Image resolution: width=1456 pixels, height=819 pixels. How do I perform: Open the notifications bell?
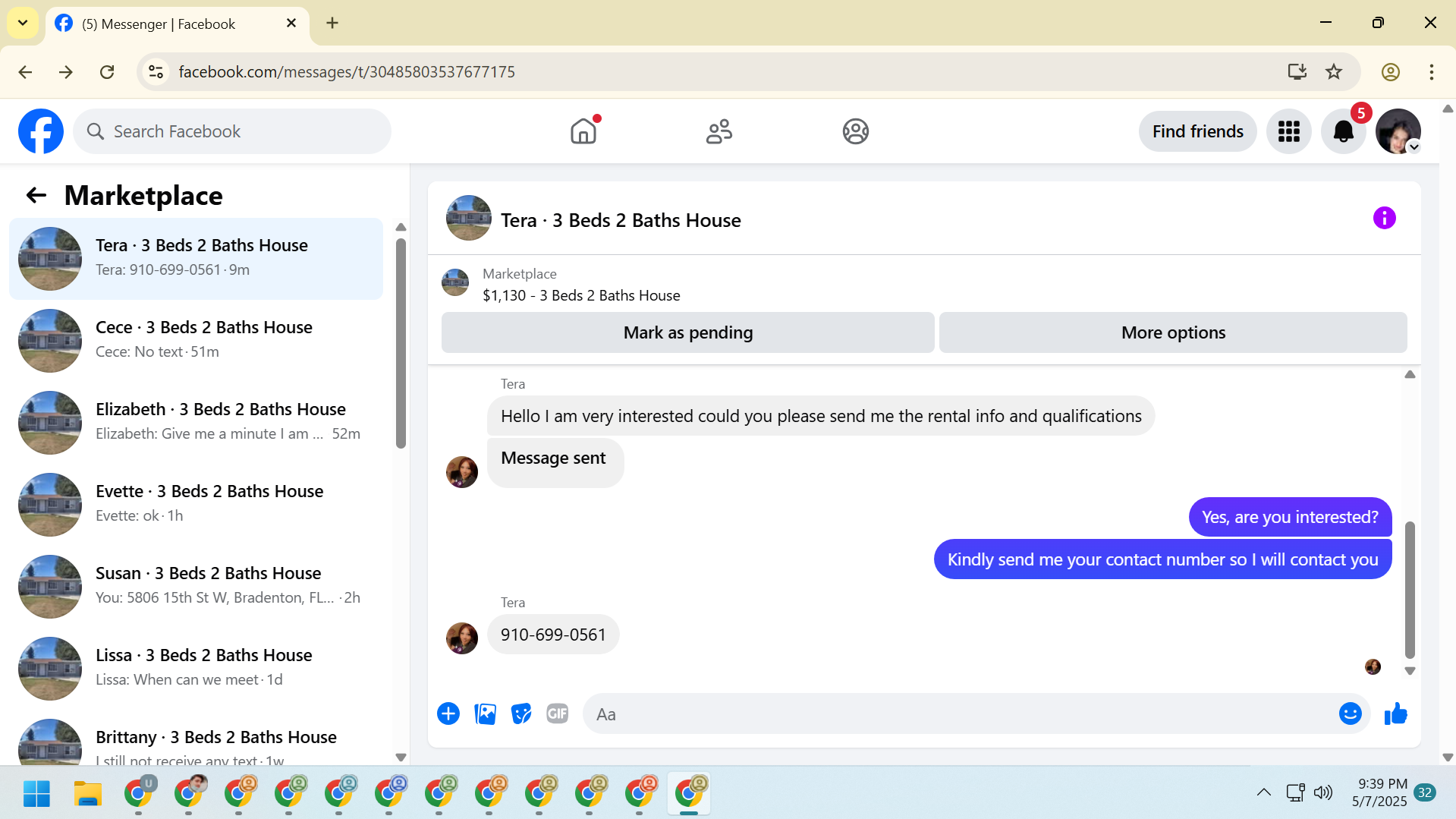[x=1343, y=131]
